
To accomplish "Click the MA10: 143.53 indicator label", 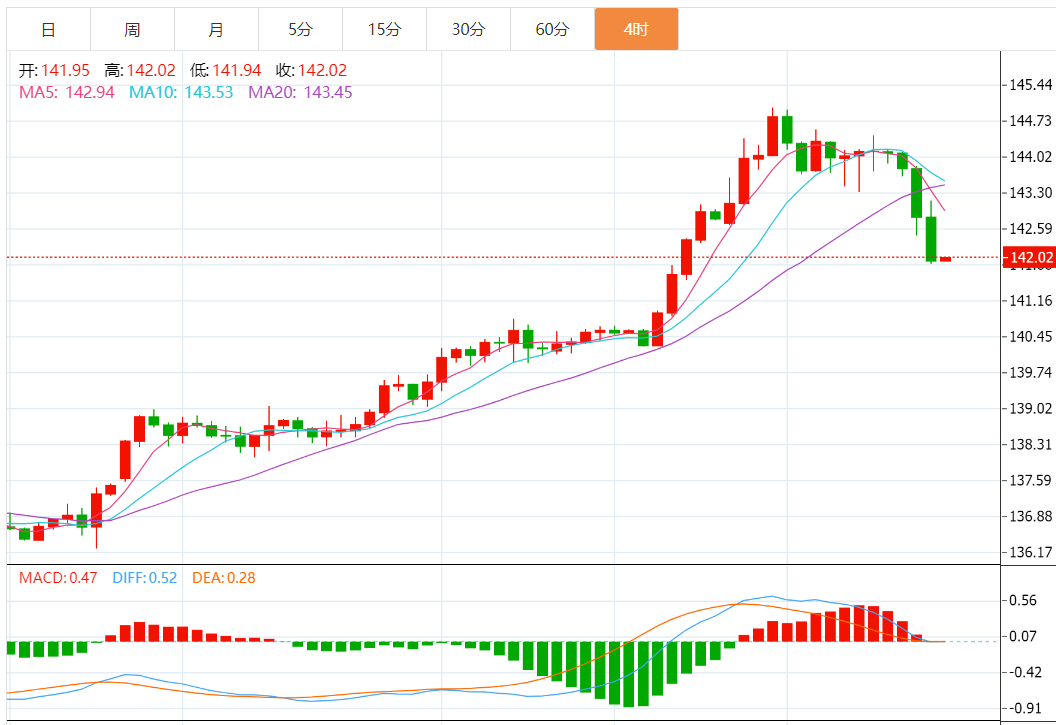I will [181, 92].
